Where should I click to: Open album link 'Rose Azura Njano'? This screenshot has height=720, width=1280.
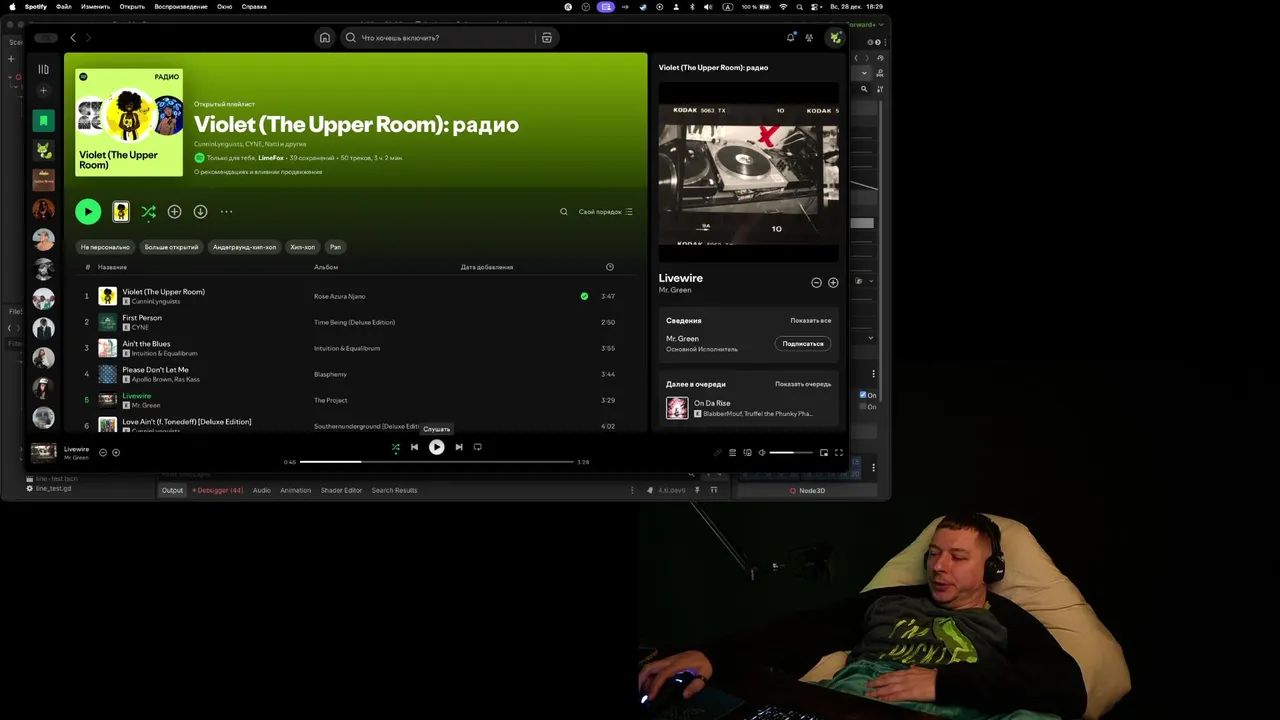click(340, 296)
